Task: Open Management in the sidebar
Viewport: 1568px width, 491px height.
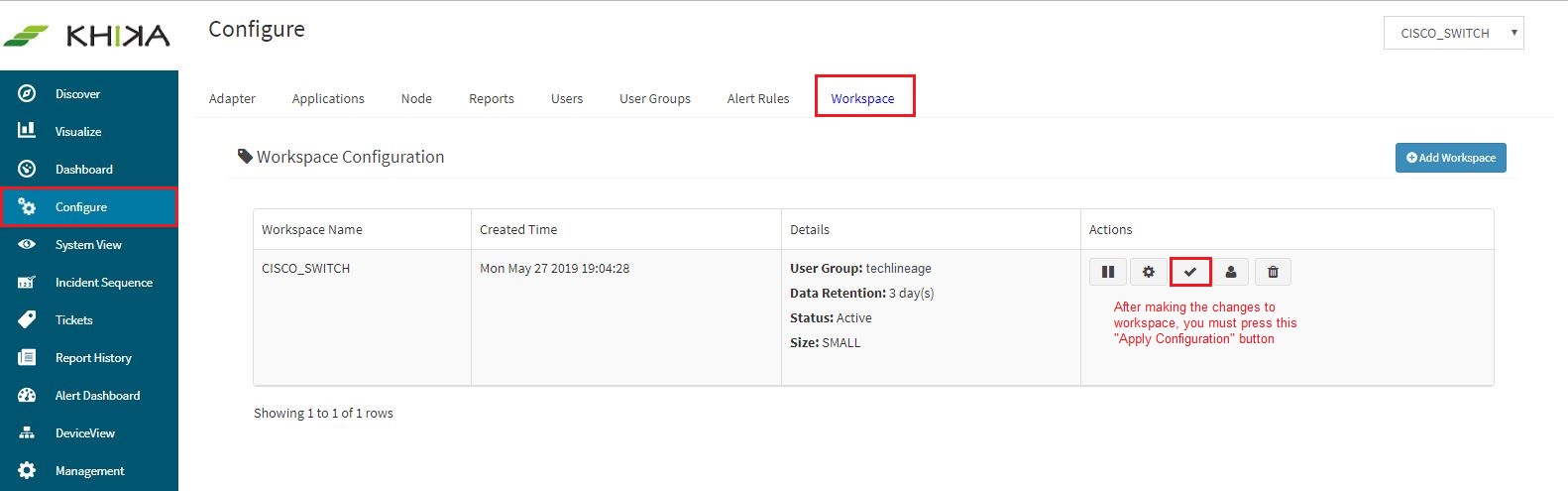Action: click(x=89, y=471)
